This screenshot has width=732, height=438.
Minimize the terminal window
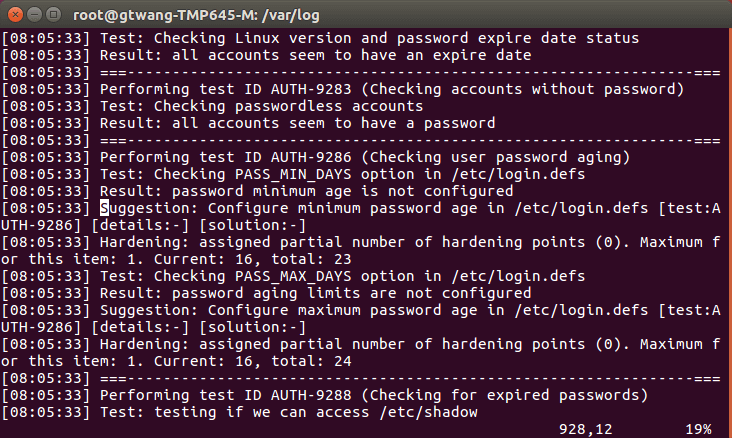click(34, 13)
